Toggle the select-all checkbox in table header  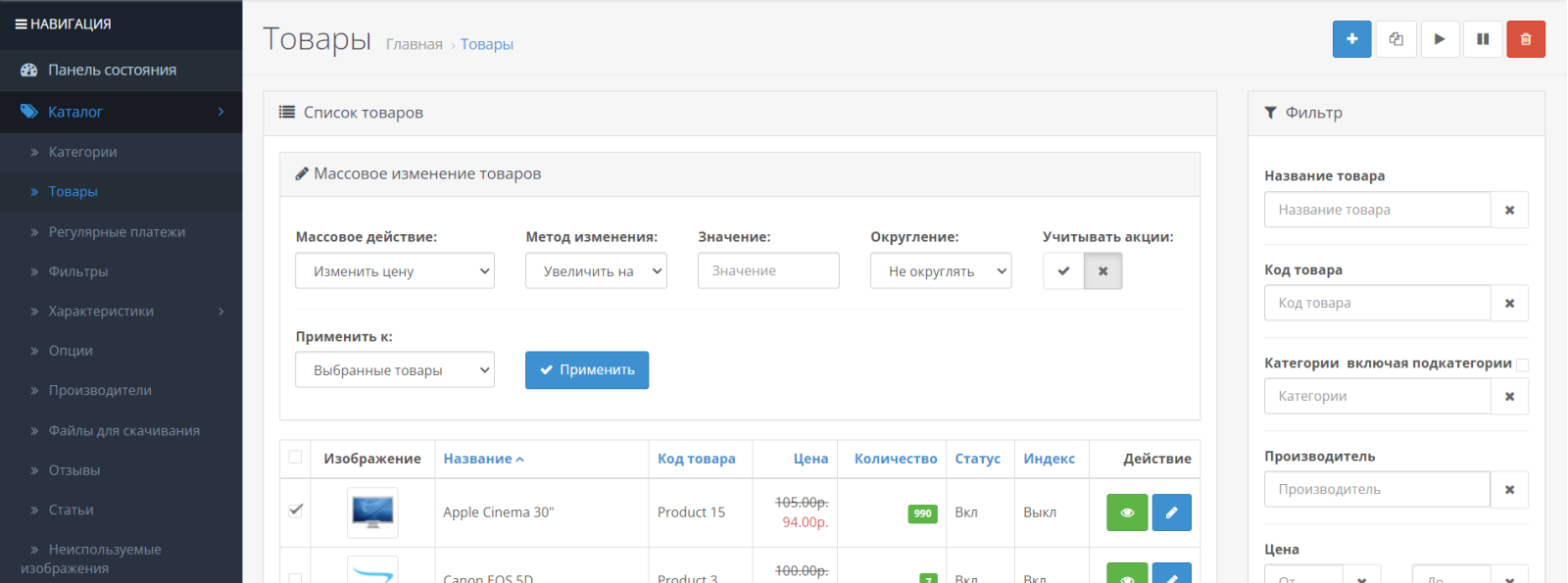tap(295, 457)
